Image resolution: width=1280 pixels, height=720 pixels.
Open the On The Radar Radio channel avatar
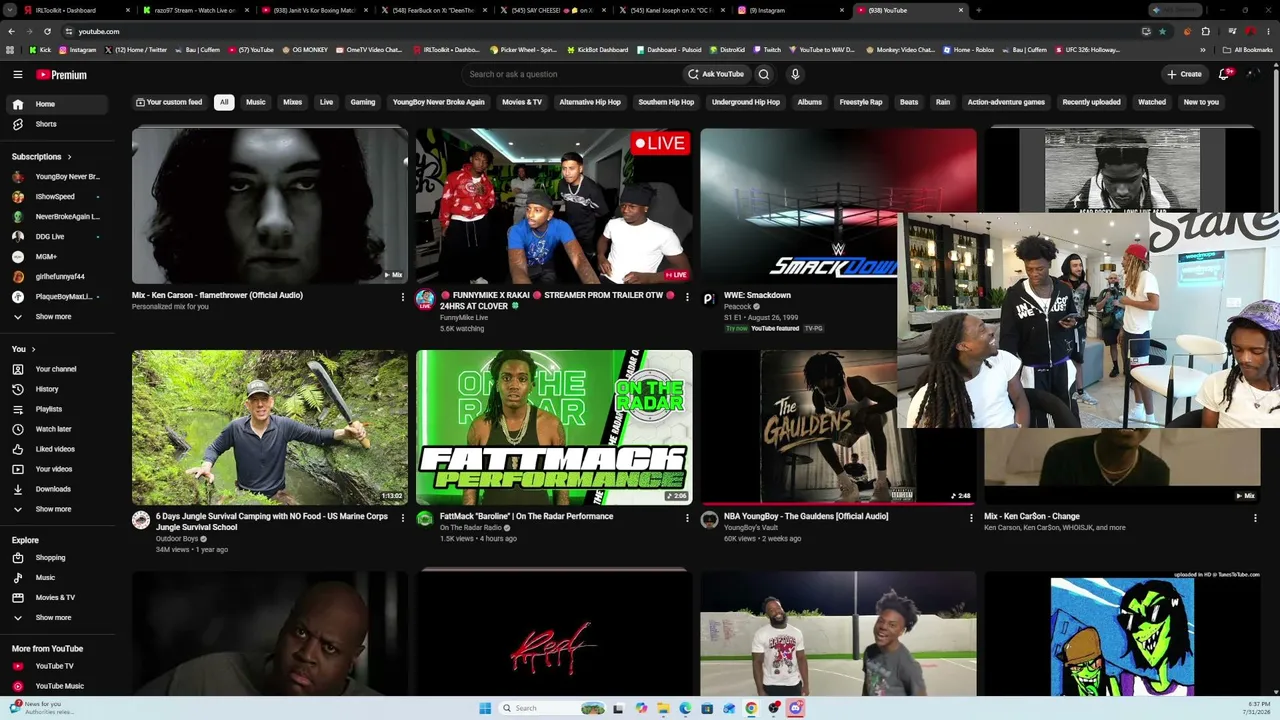pos(425,520)
